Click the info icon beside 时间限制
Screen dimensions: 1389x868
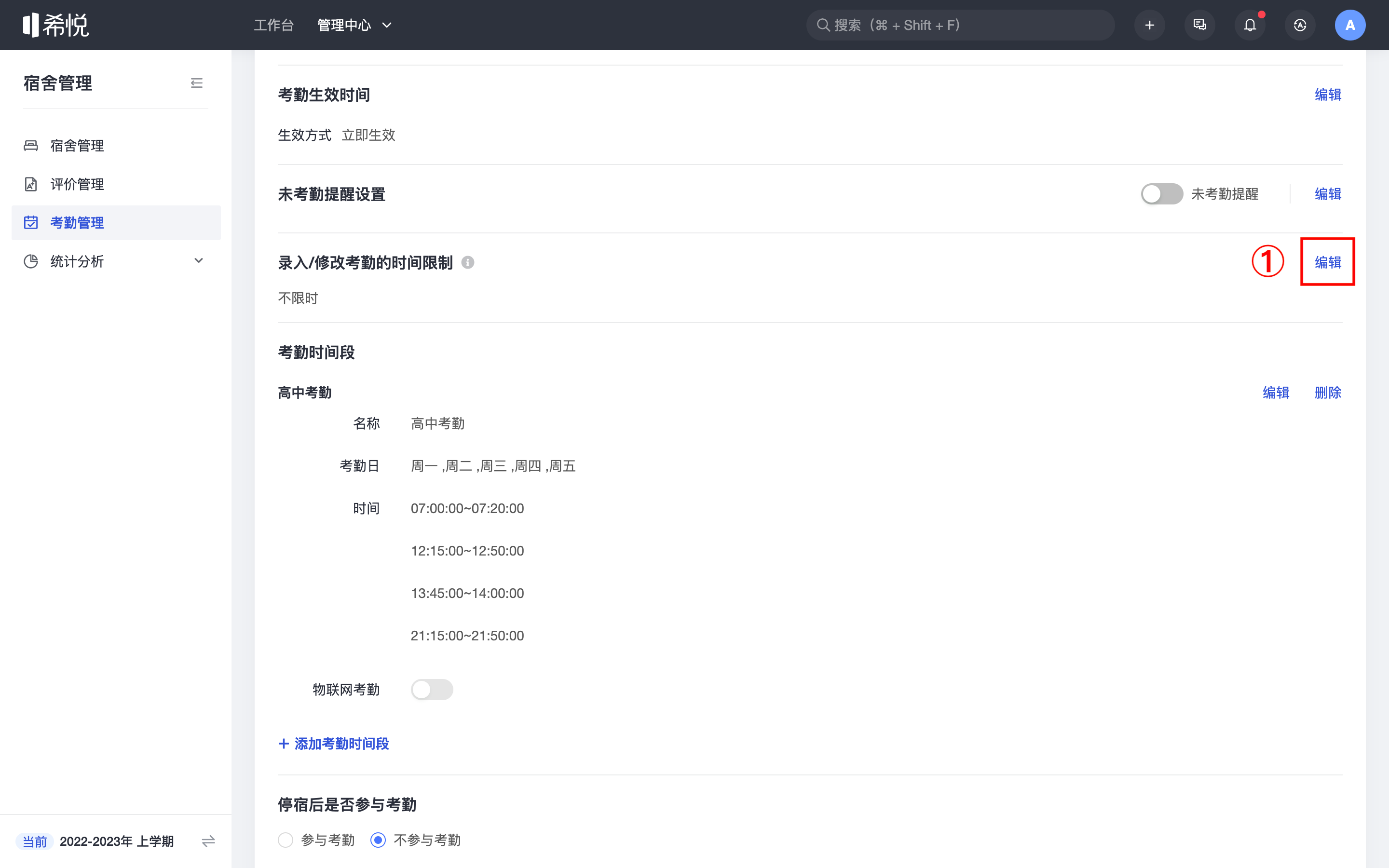pos(468,262)
